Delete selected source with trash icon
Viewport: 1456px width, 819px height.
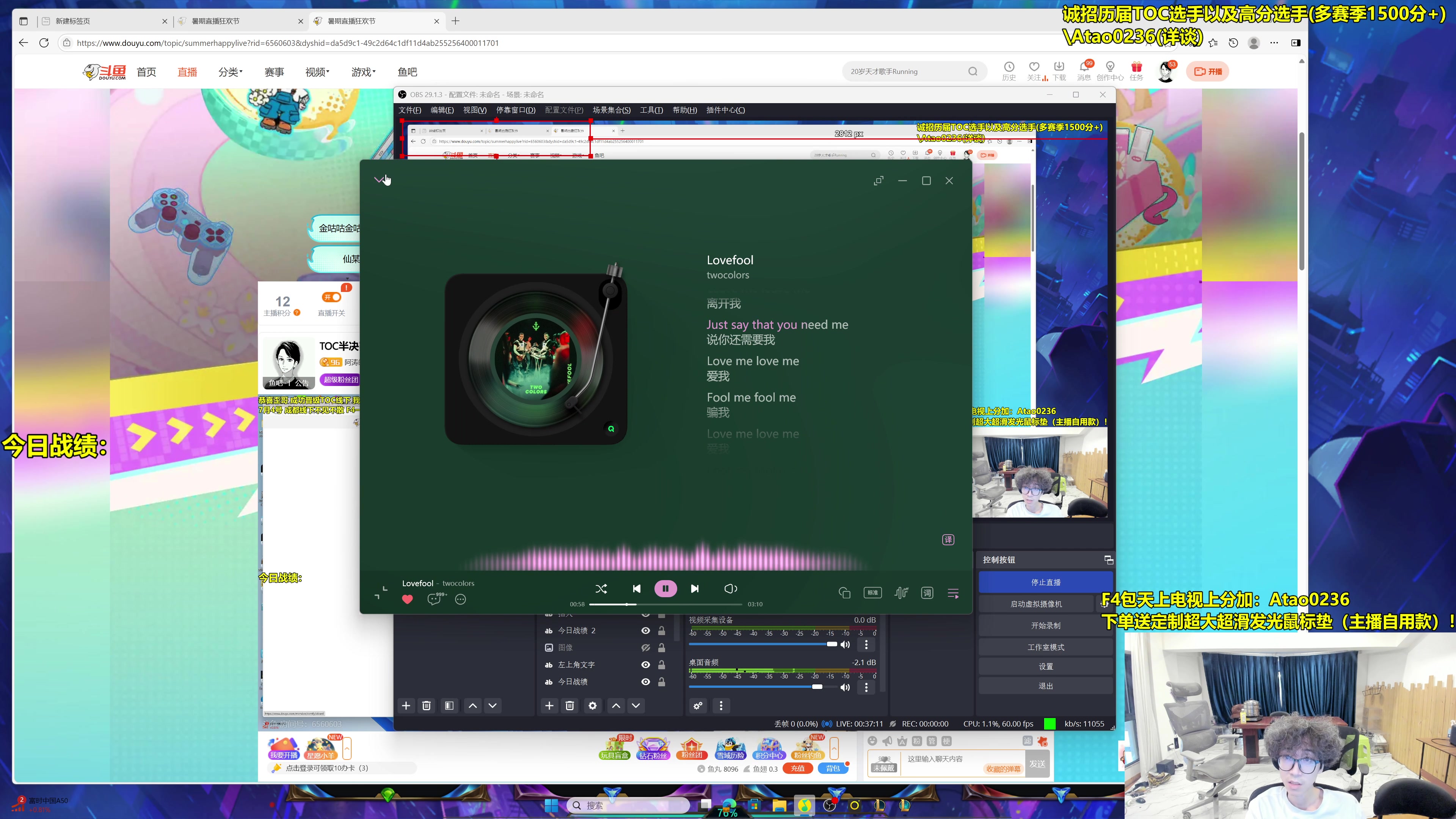tap(570, 705)
